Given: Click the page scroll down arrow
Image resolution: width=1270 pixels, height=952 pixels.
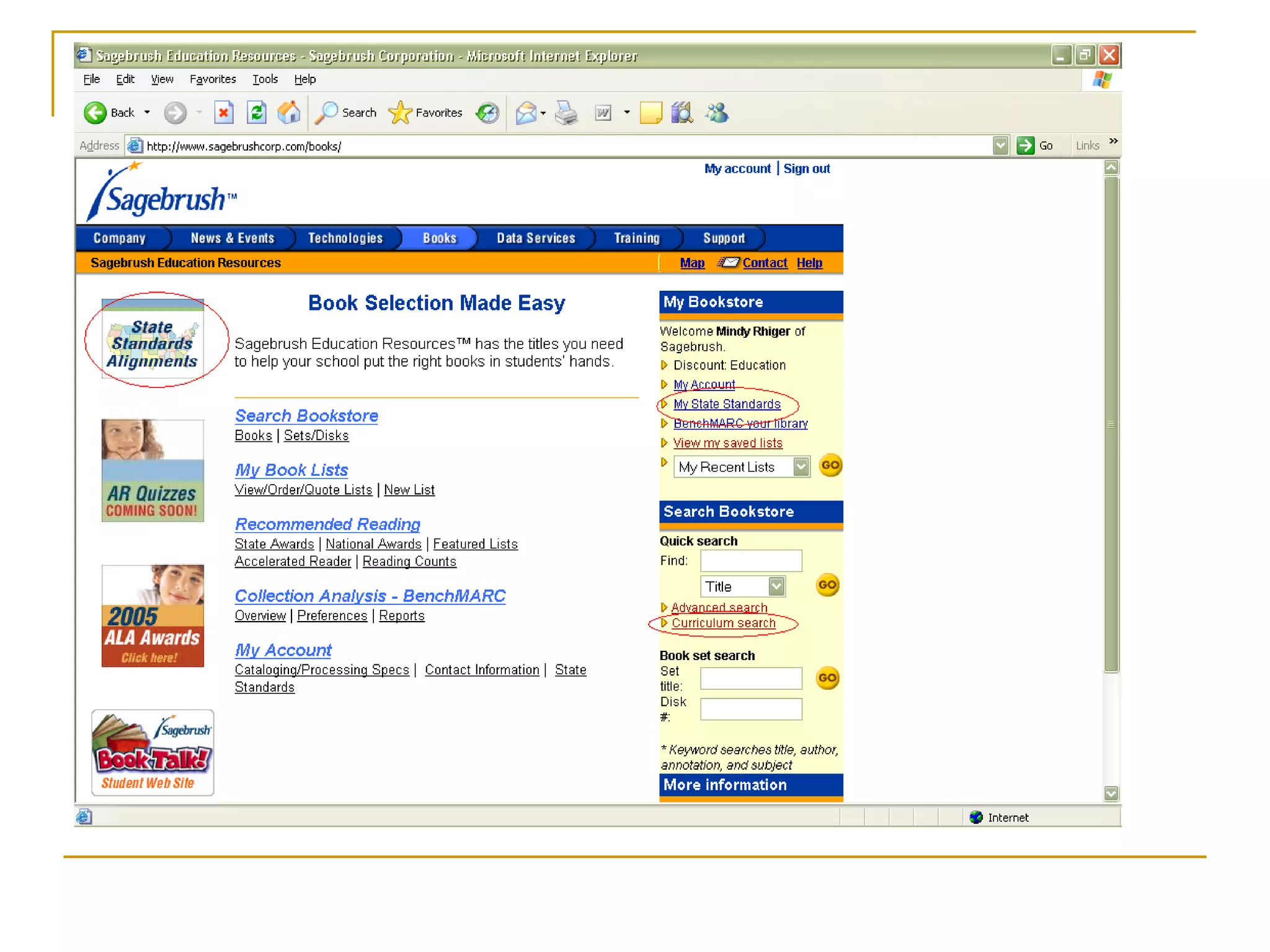Looking at the screenshot, I should [x=1111, y=793].
